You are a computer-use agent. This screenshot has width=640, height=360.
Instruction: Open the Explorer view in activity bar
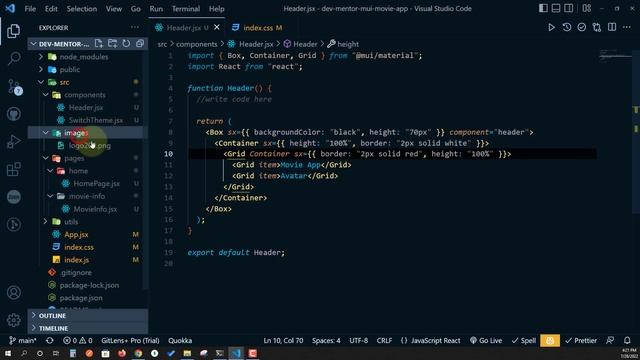(13, 31)
